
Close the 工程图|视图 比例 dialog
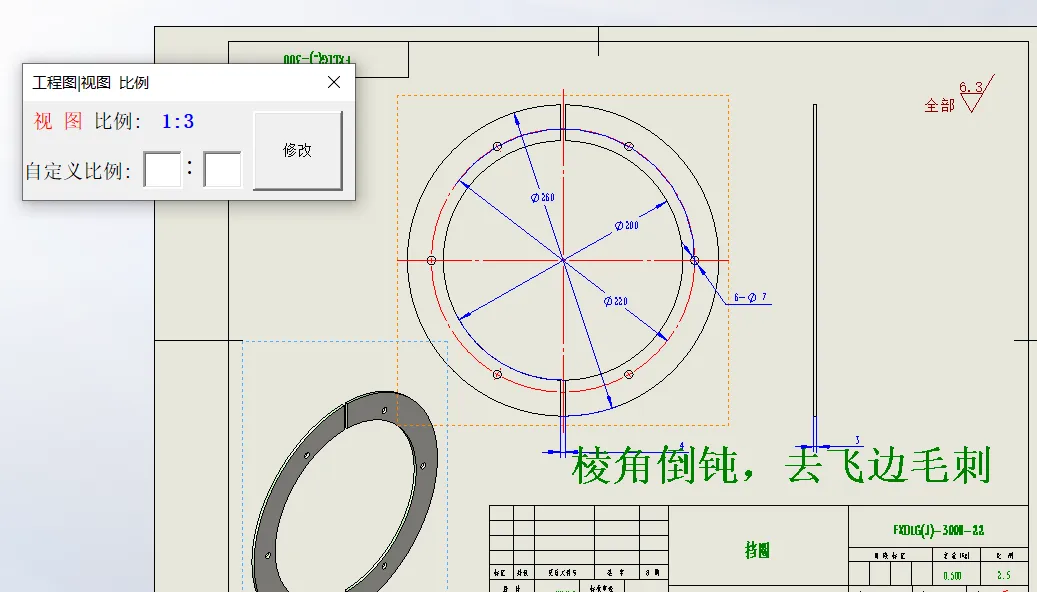pyautogui.click(x=334, y=82)
